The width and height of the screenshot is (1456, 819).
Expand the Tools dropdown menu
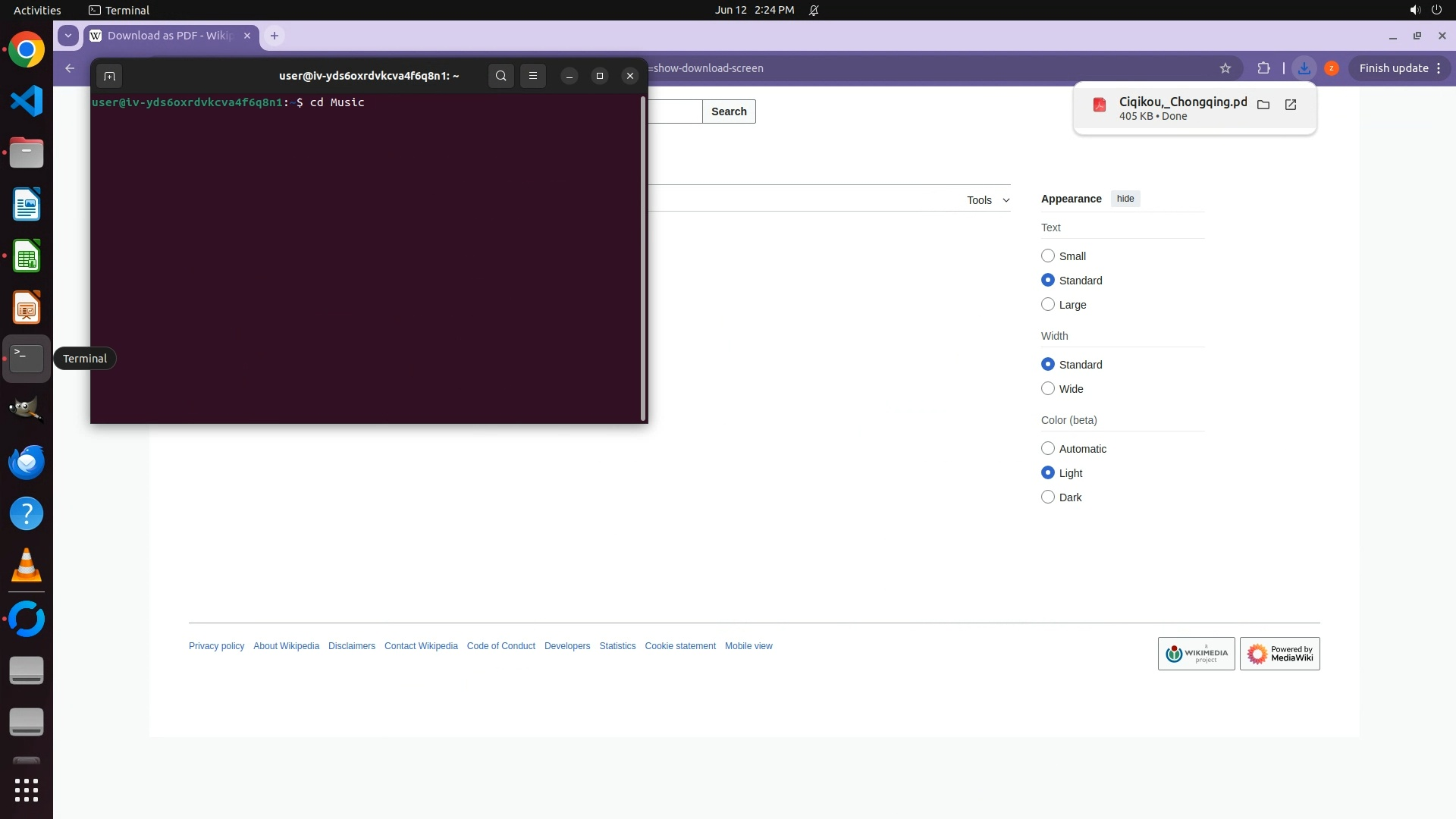point(987,200)
